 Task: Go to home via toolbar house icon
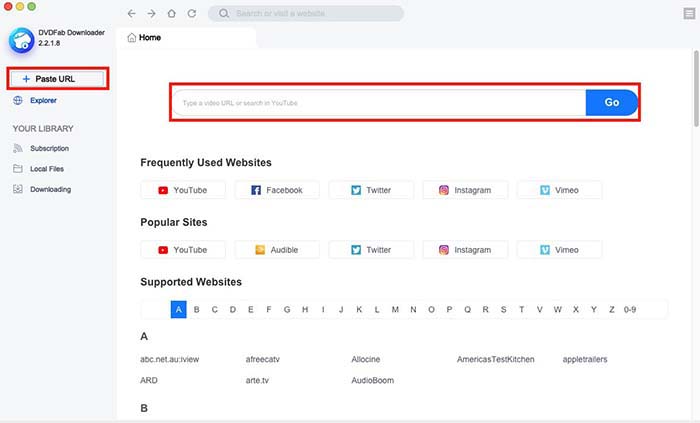point(172,14)
